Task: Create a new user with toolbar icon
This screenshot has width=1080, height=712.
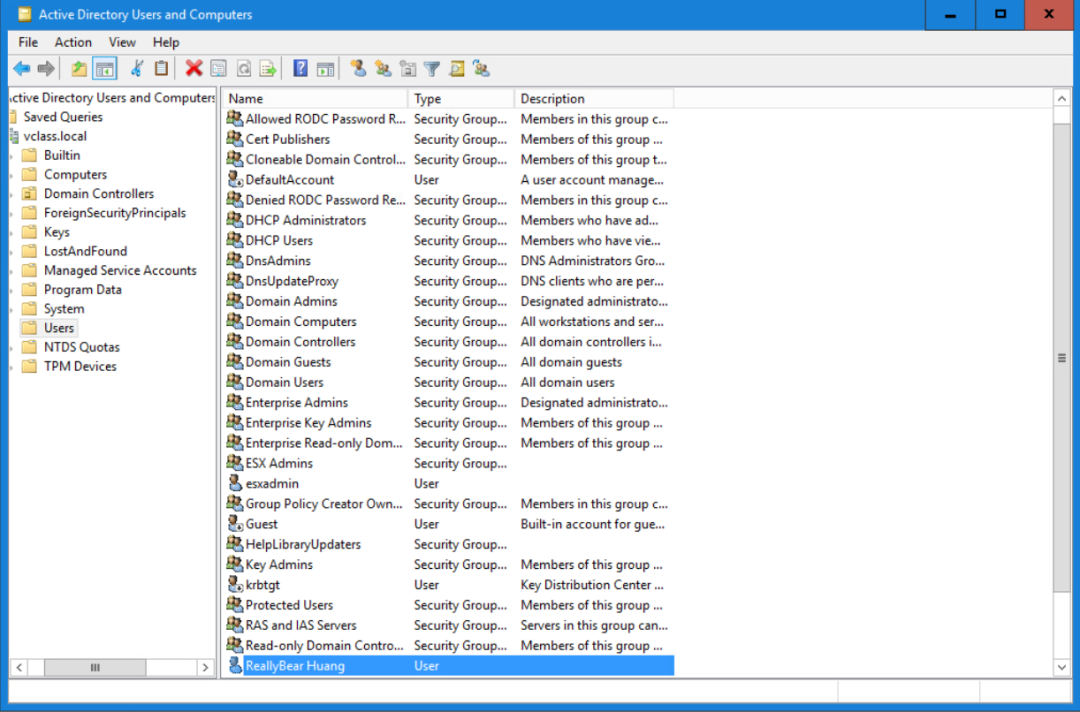Action: pyautogui.click(x=358, y=68)
